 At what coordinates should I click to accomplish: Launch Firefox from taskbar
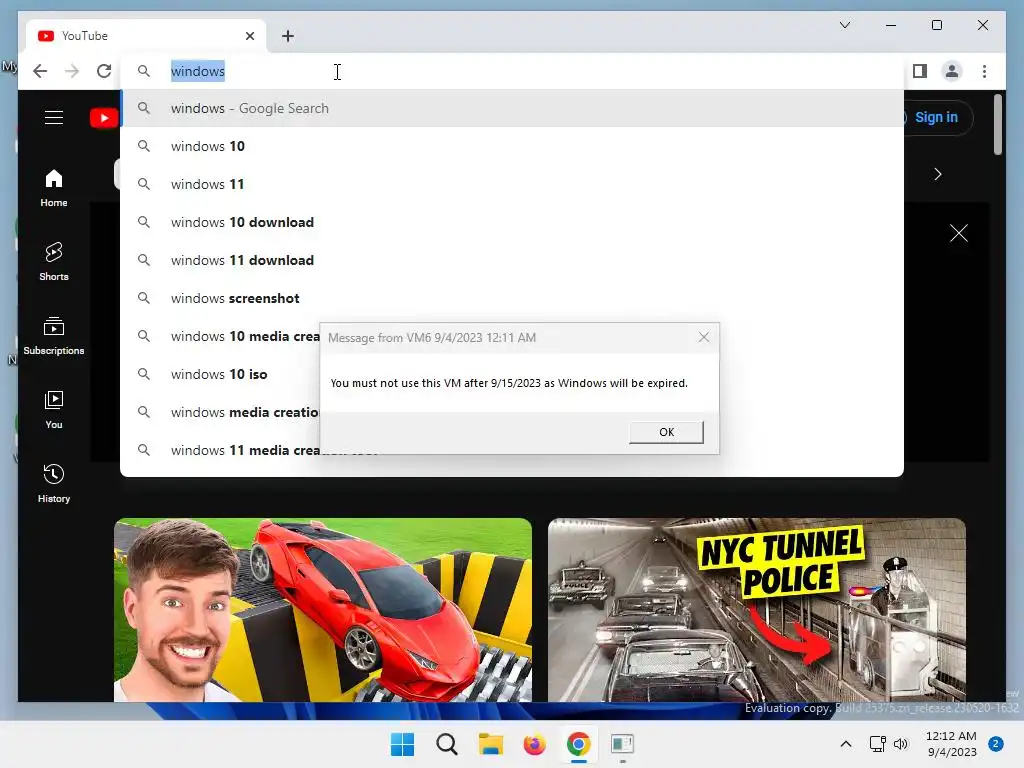pos(534,744)
